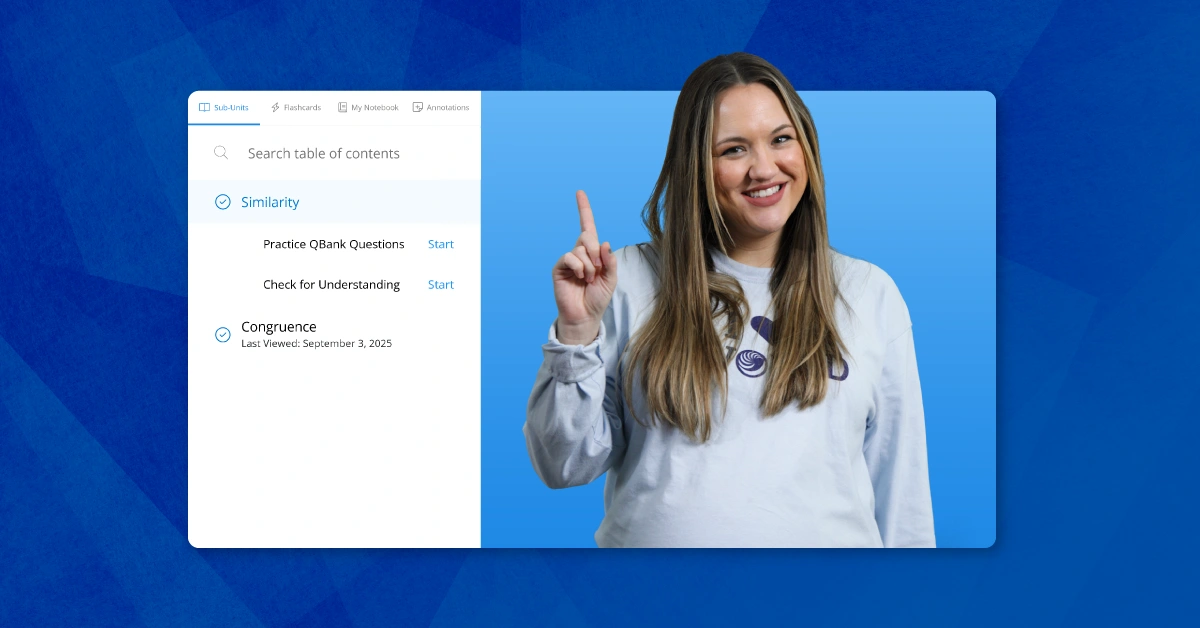Select the Practice QBank Questions item
The height and width of the screenshot is (628, 1200).
tap(333, 244)
